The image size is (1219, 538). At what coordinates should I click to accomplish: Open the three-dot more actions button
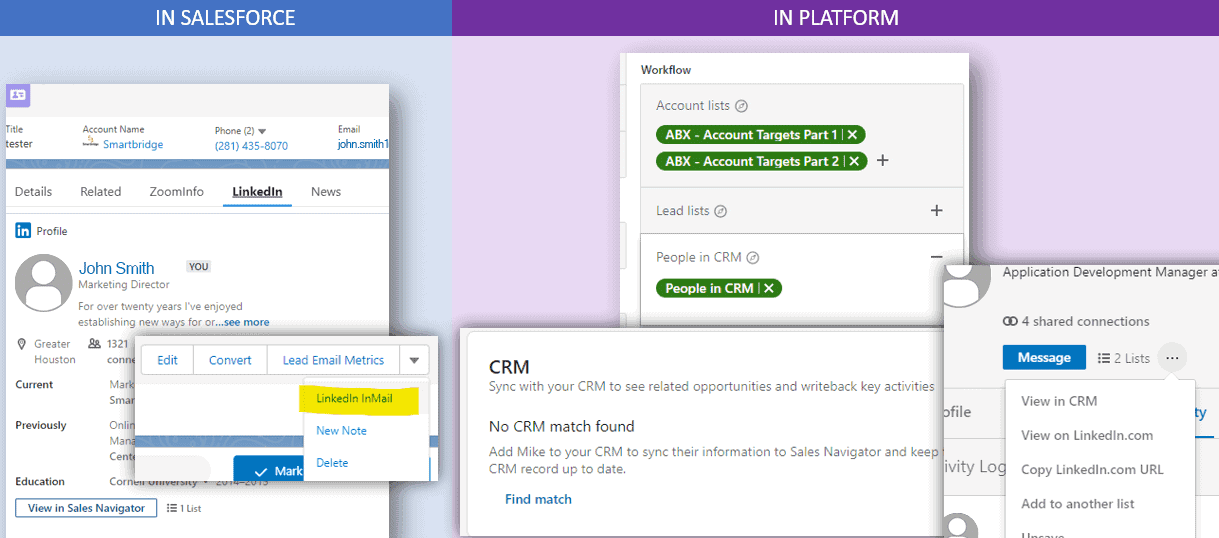coord(1173,357)
